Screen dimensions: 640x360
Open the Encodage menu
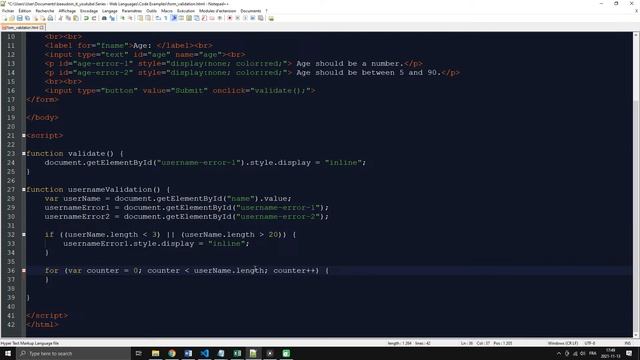pyautogui.click(x=89, y=11)
